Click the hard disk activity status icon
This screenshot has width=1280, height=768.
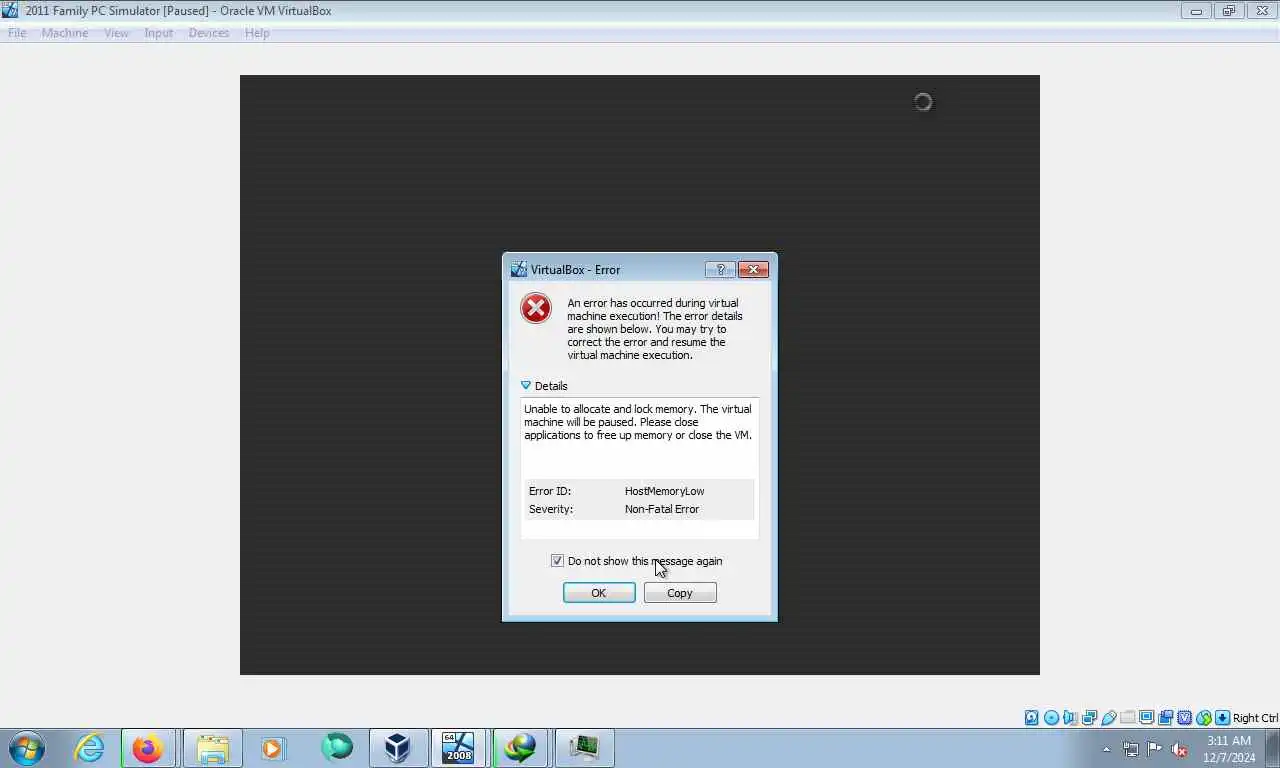(x=1032, y=718)
